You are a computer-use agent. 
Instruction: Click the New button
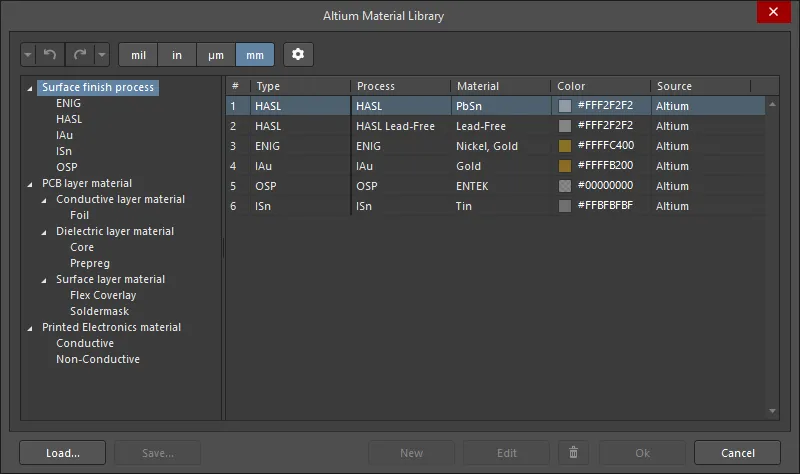[x=411, y=453]
